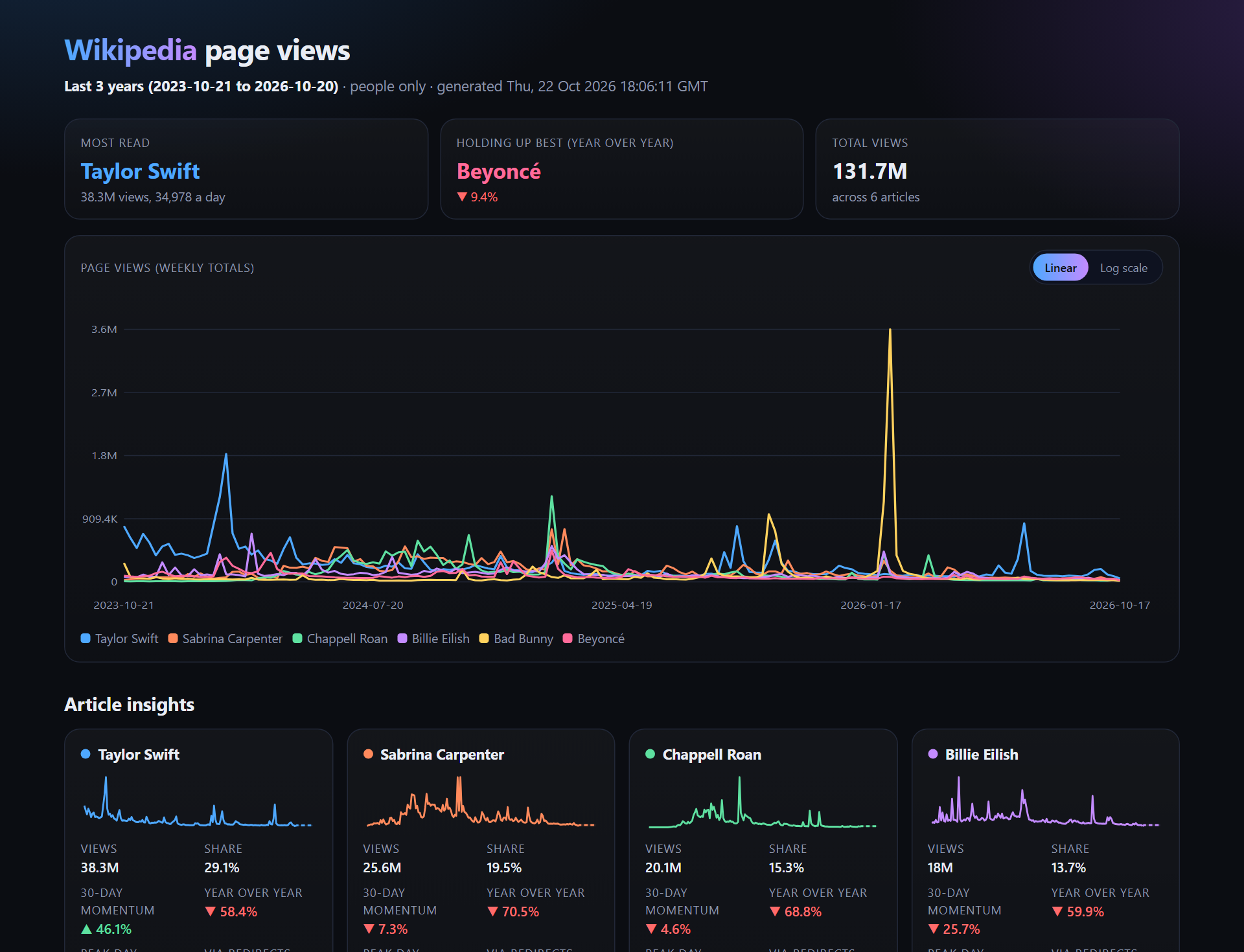
Task: Toggle Taylor Swift legend swatch
Action: (86, 639)
